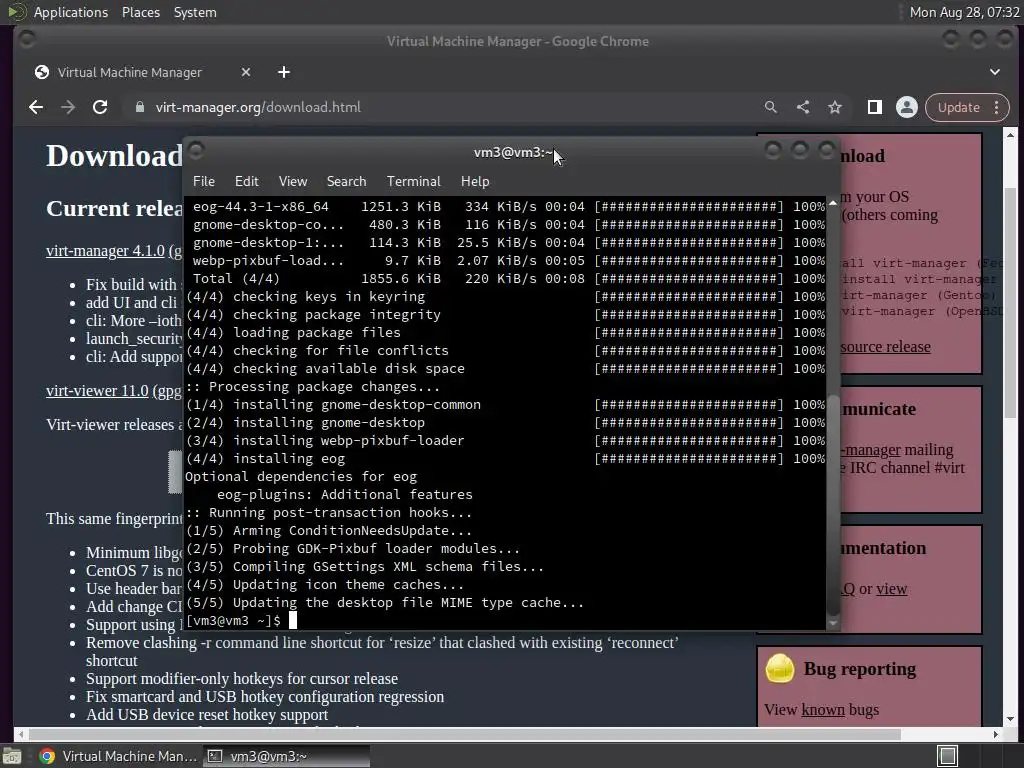Click page vertical scrollbar up arrow

click(1010, 135)
